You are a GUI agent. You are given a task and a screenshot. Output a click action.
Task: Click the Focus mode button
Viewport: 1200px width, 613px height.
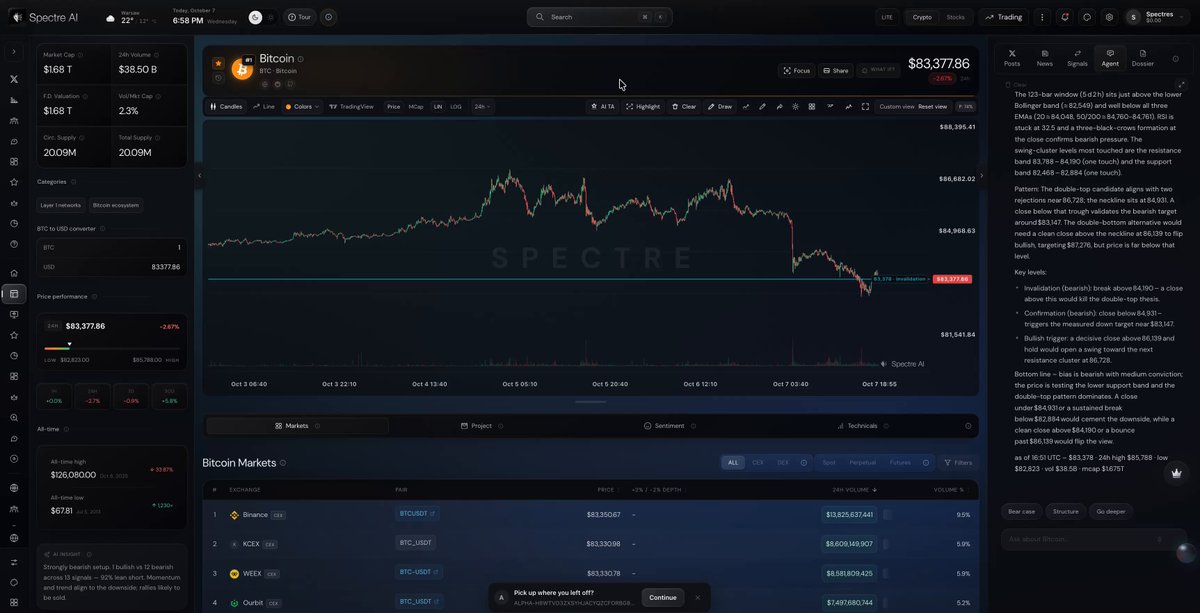[x=797, y=70]
